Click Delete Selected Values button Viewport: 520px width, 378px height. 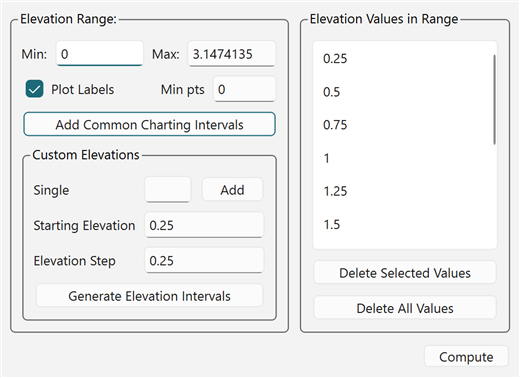(405, 273)
